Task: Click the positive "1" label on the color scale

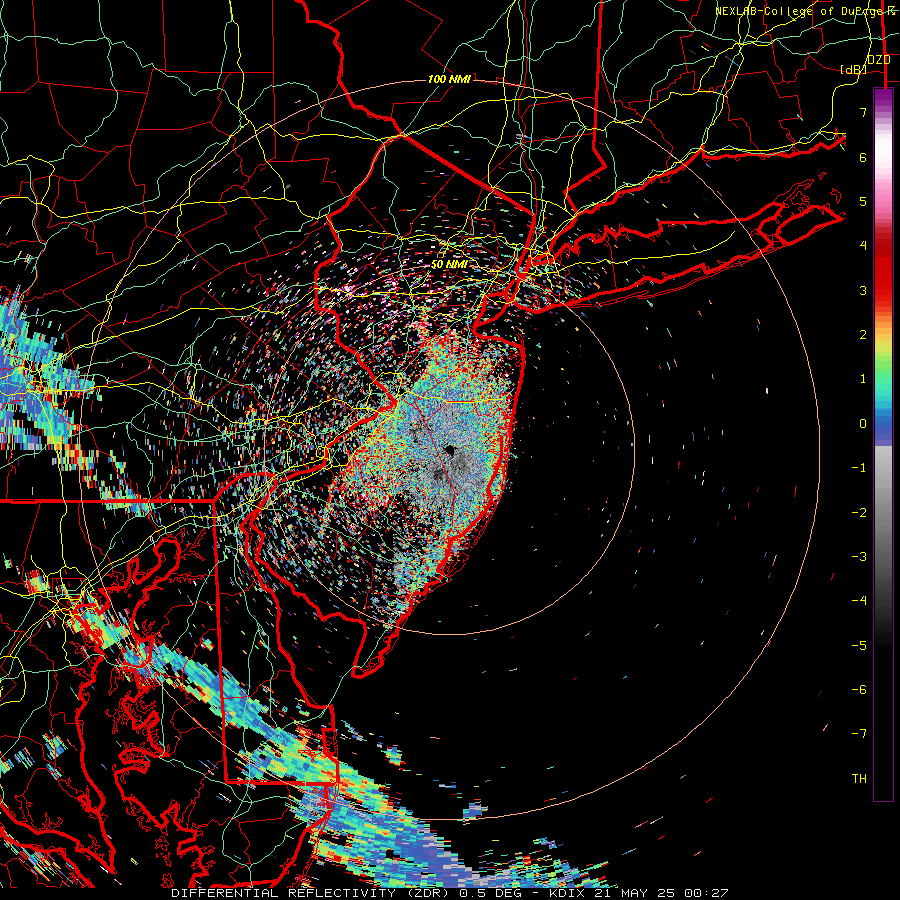Action: pyautogui.click(x=863, y=379)
